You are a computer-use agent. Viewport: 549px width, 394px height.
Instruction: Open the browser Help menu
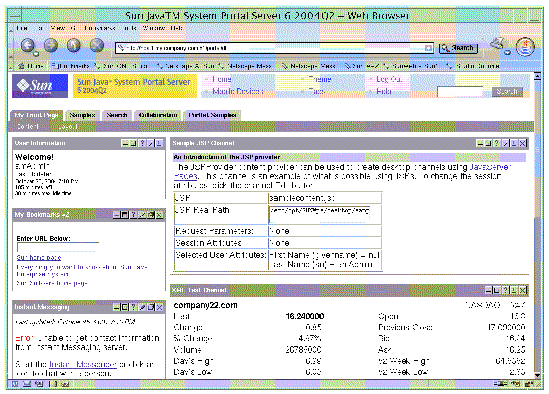point(177,28)
